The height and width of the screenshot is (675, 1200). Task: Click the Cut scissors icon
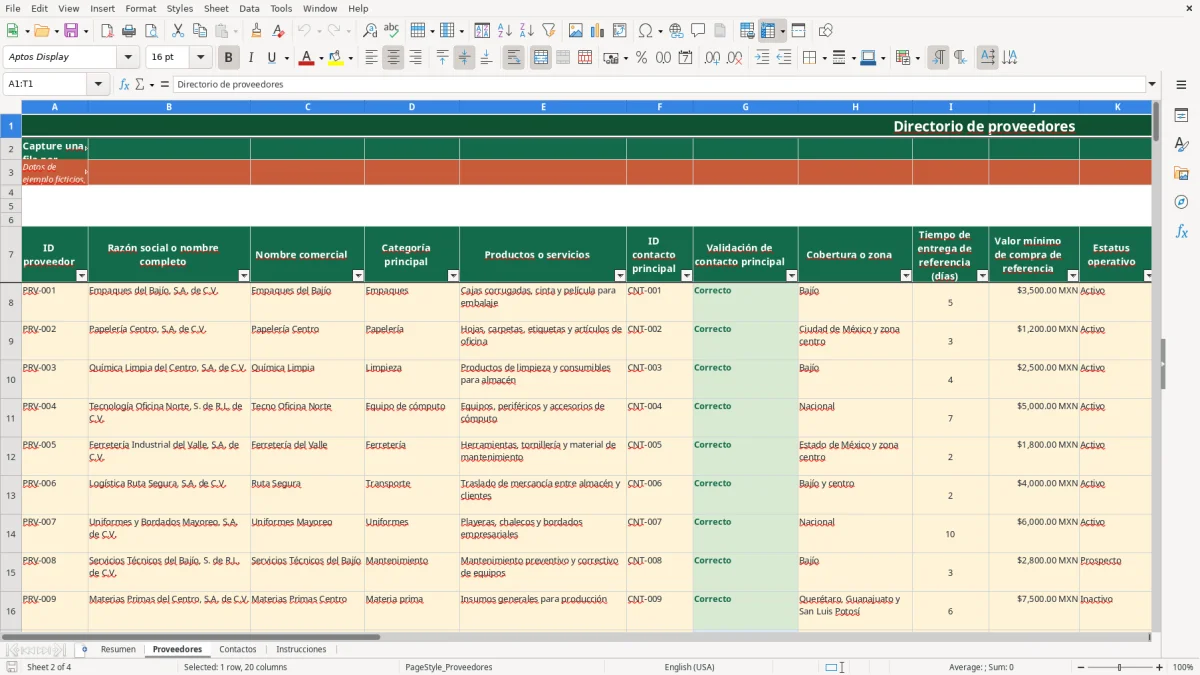pos(178,31)
